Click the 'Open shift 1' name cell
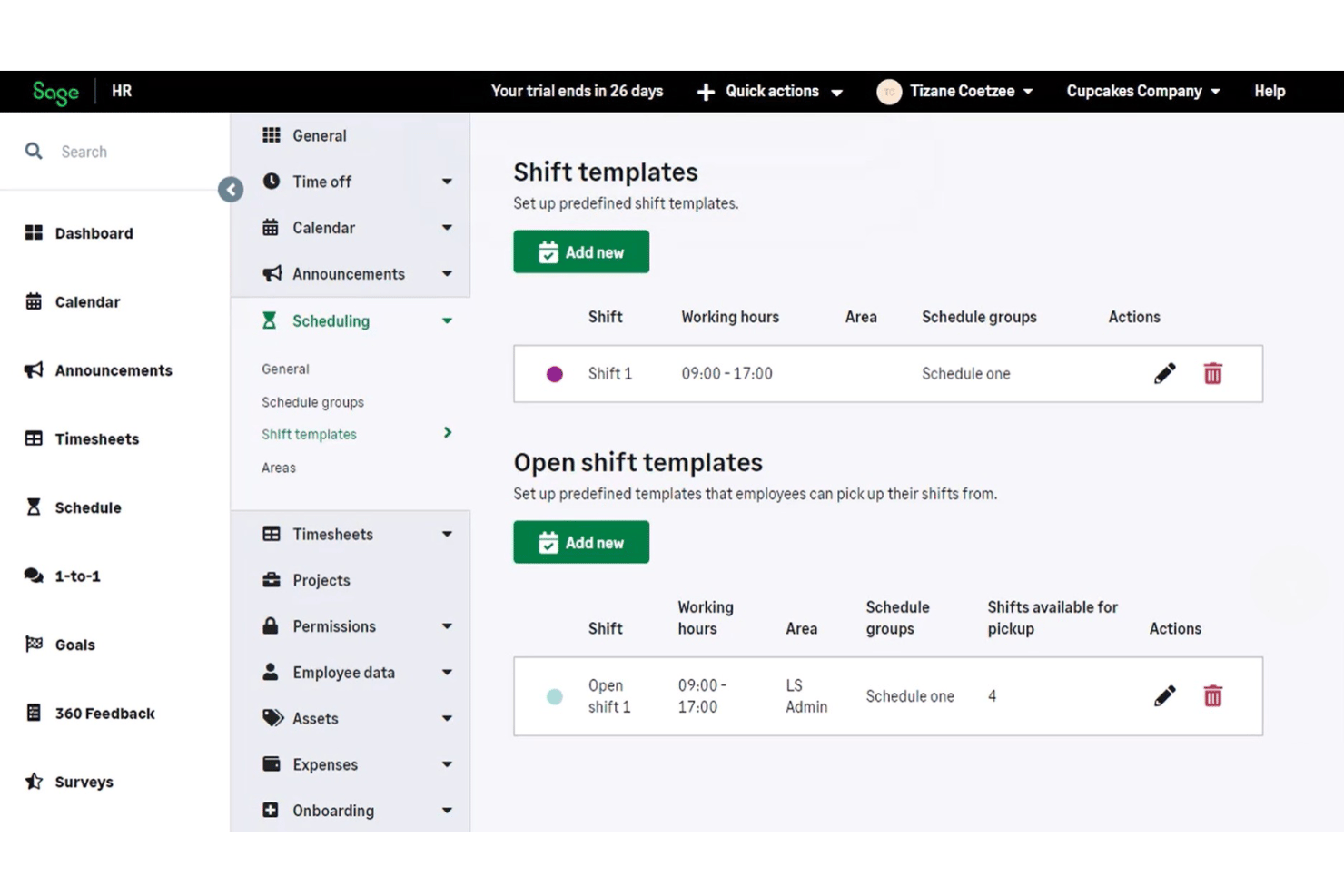 pos(608,696)
